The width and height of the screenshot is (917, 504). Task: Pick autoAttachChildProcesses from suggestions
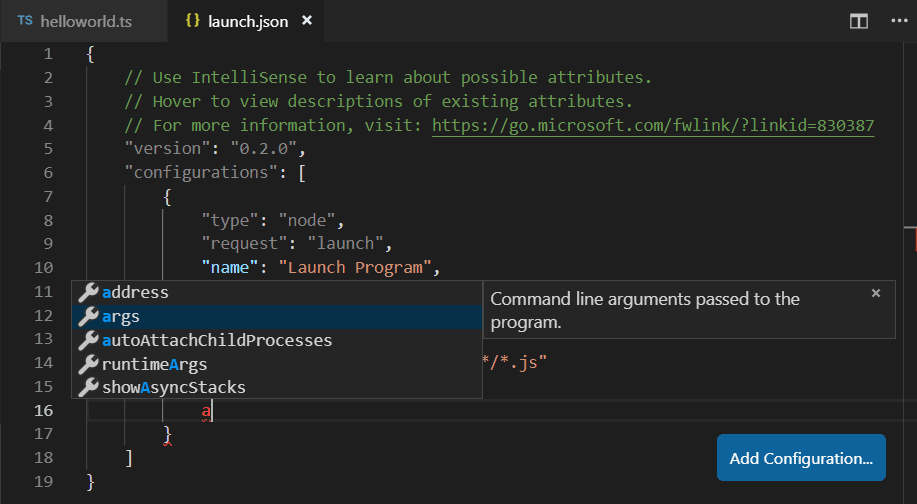217,340
